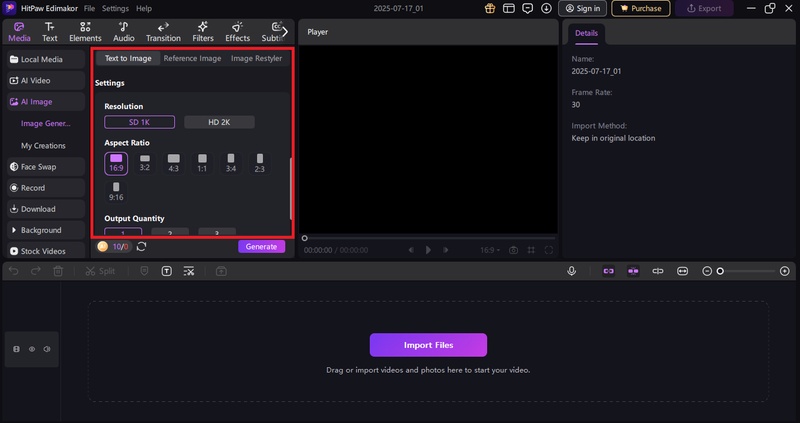
Task: Open the Effects panel icon
Action: [x=237, y=32]
